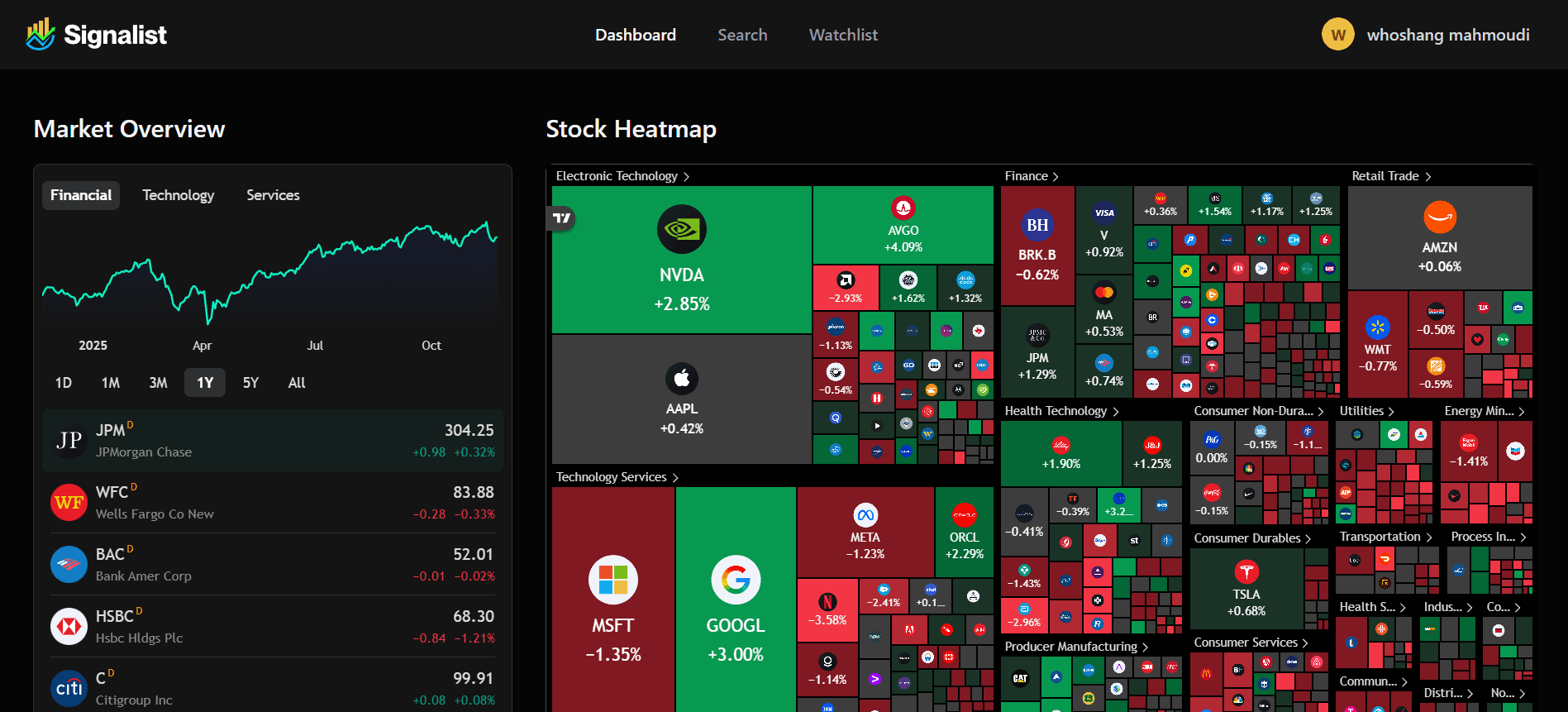The width and height of the screenshot is (1568, 712).
Task: Expand the Finance sector heading
Action: click(1032, 176)
